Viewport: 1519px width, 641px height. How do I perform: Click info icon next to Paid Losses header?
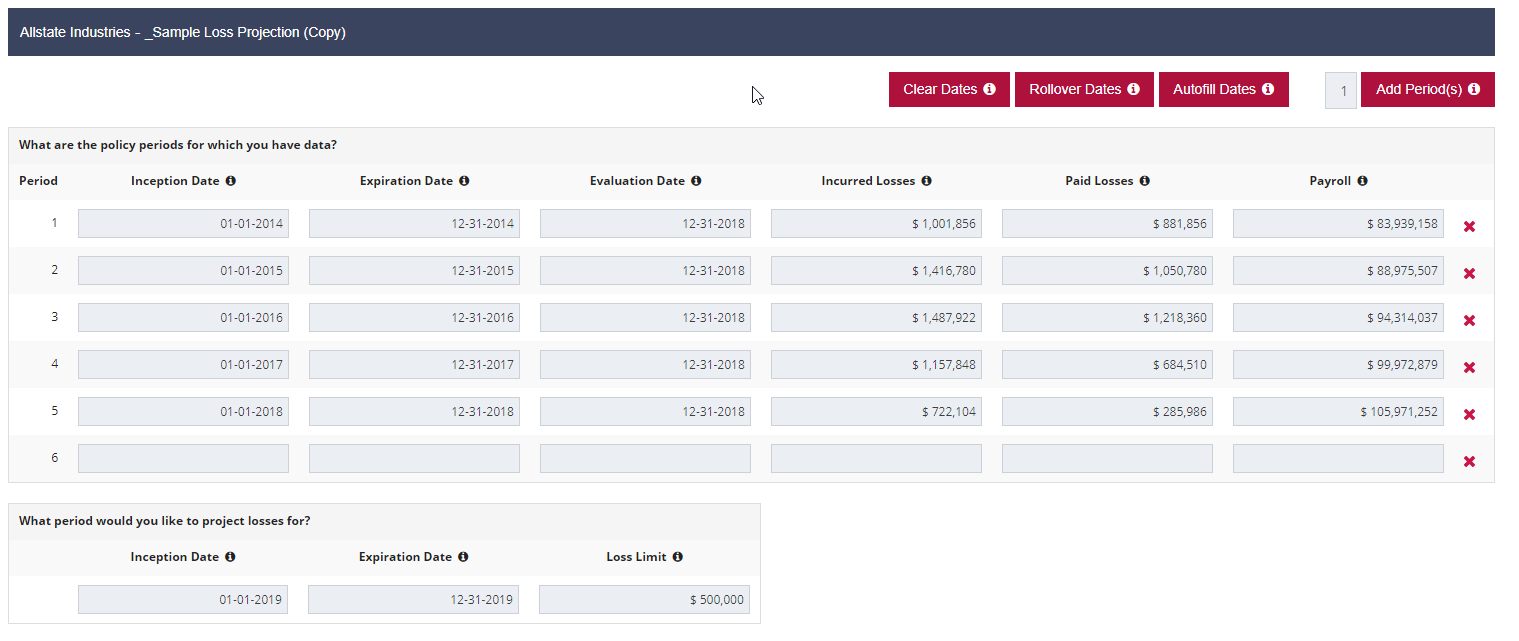coord(1144,181)
